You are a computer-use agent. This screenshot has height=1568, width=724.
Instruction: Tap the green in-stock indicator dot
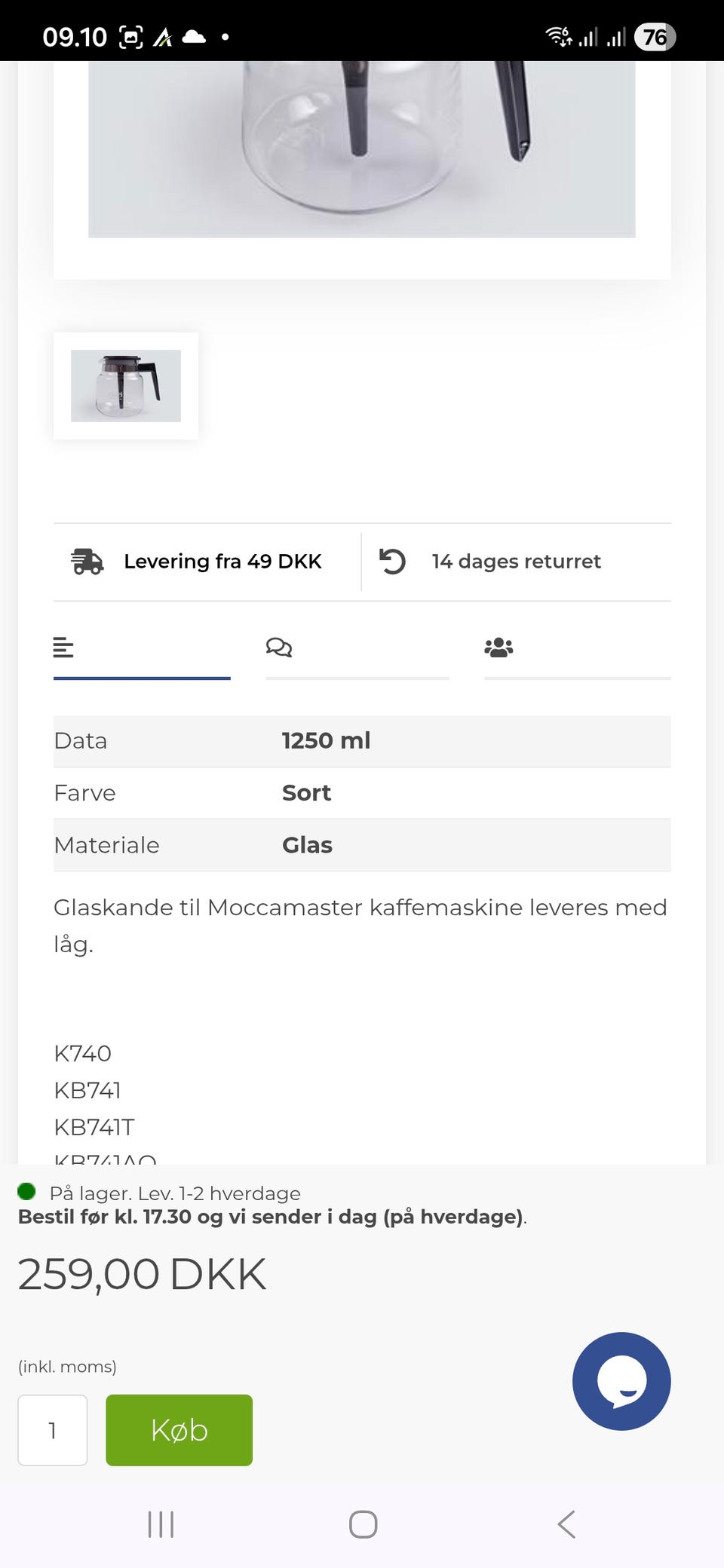26,1192
